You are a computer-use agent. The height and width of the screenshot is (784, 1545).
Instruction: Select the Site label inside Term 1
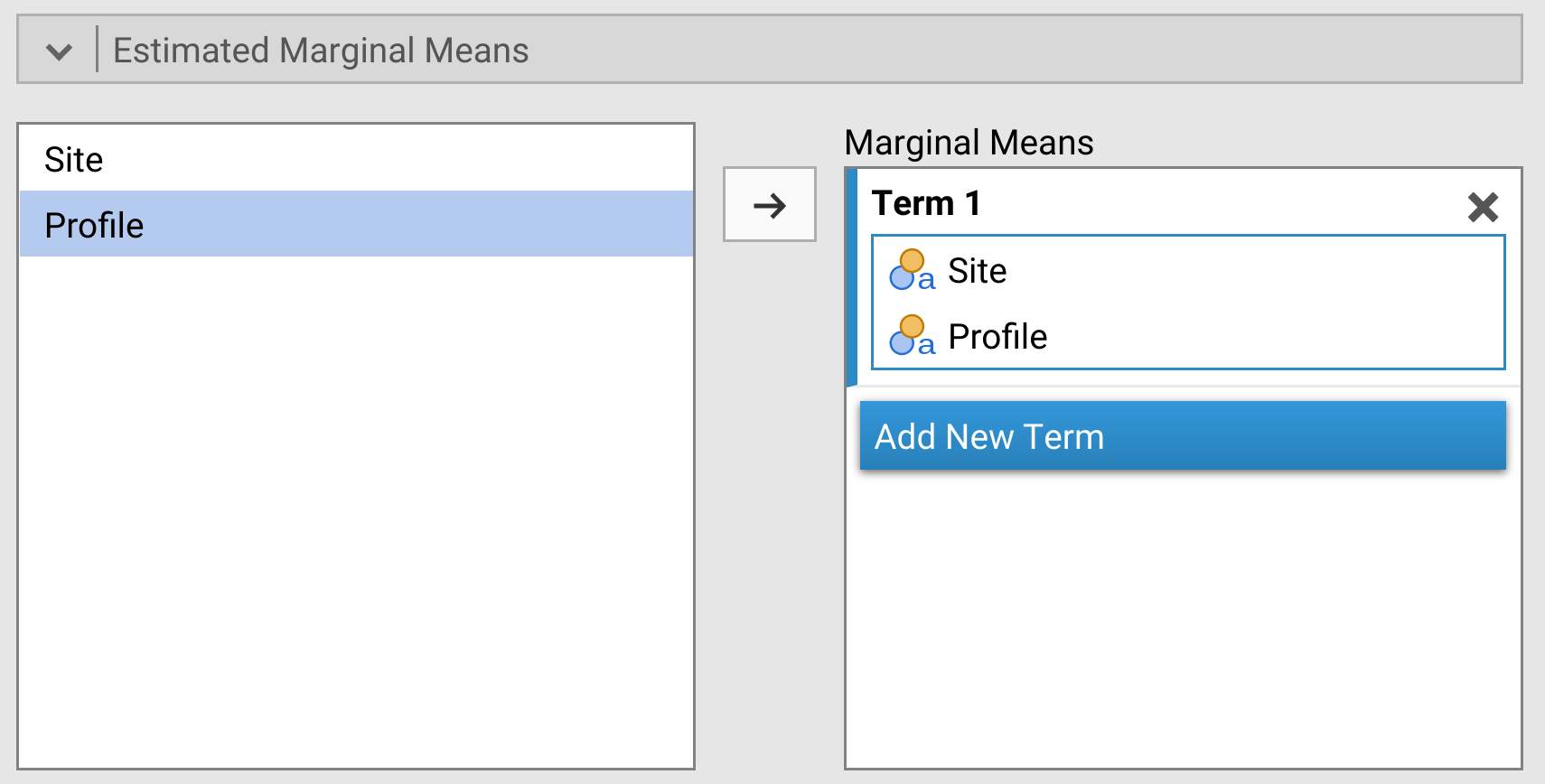(977, 271)
